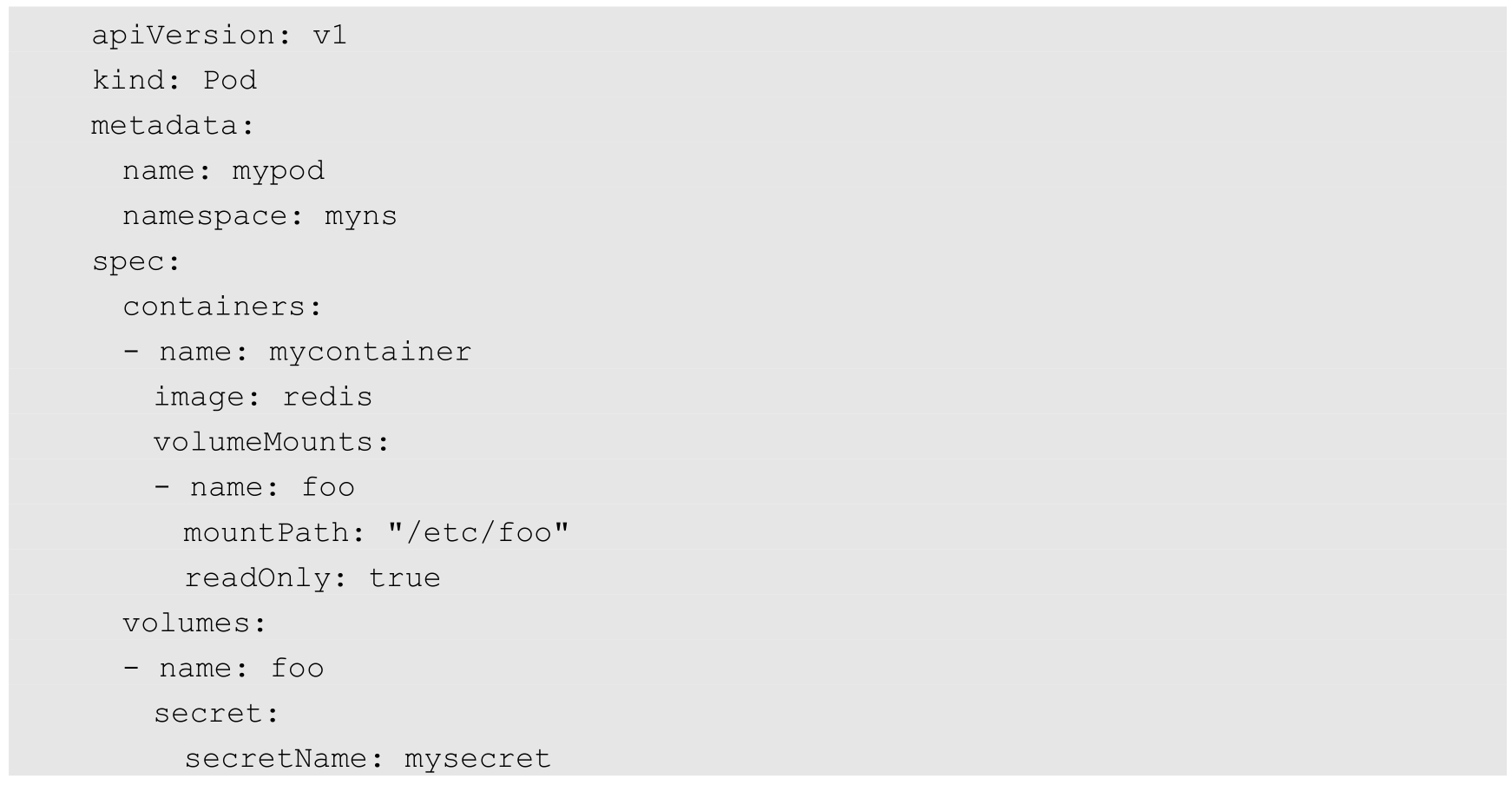Place cursor on mypod name value

(278, 171)
